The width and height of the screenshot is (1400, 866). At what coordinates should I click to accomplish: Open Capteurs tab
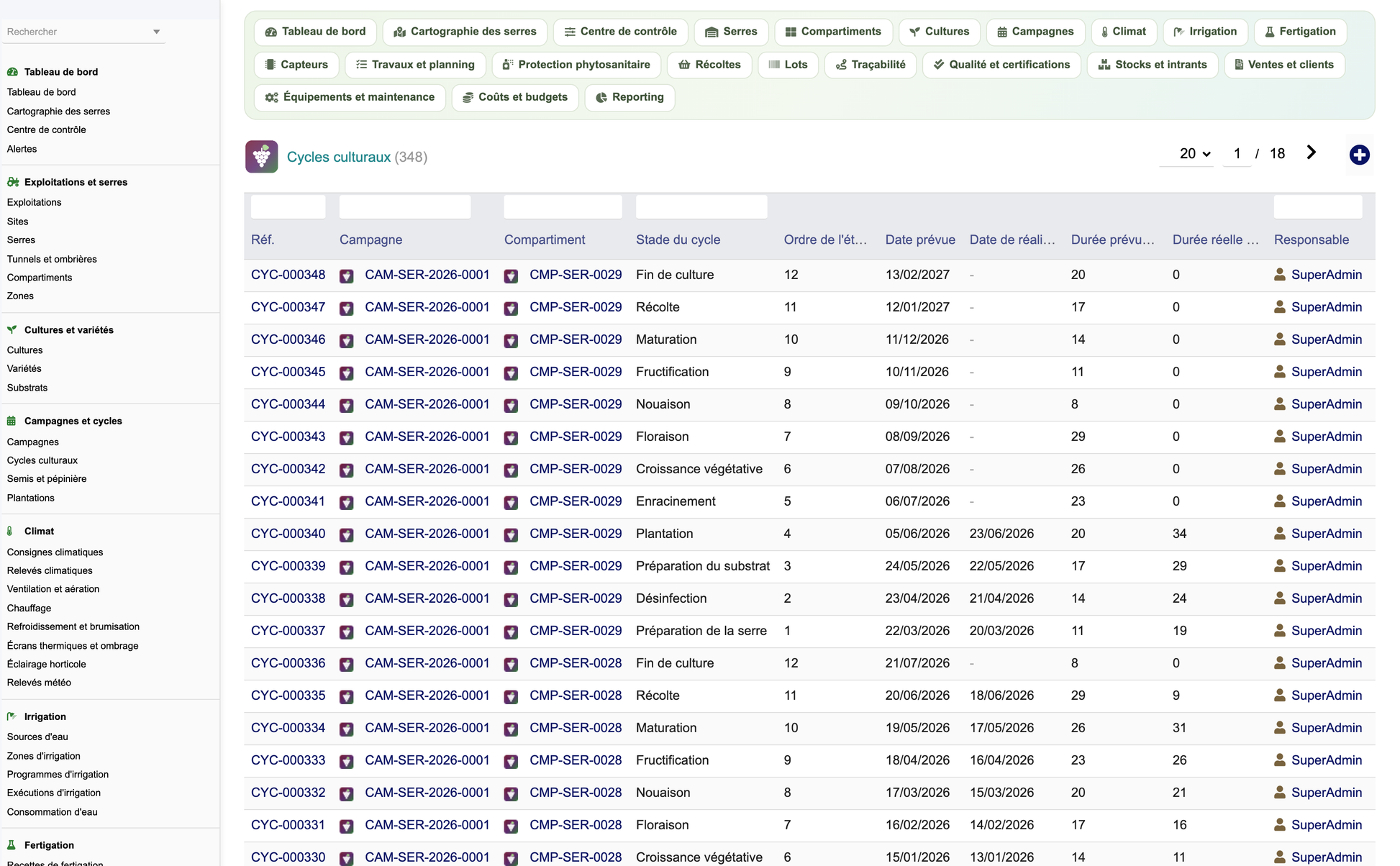(296, 65)
